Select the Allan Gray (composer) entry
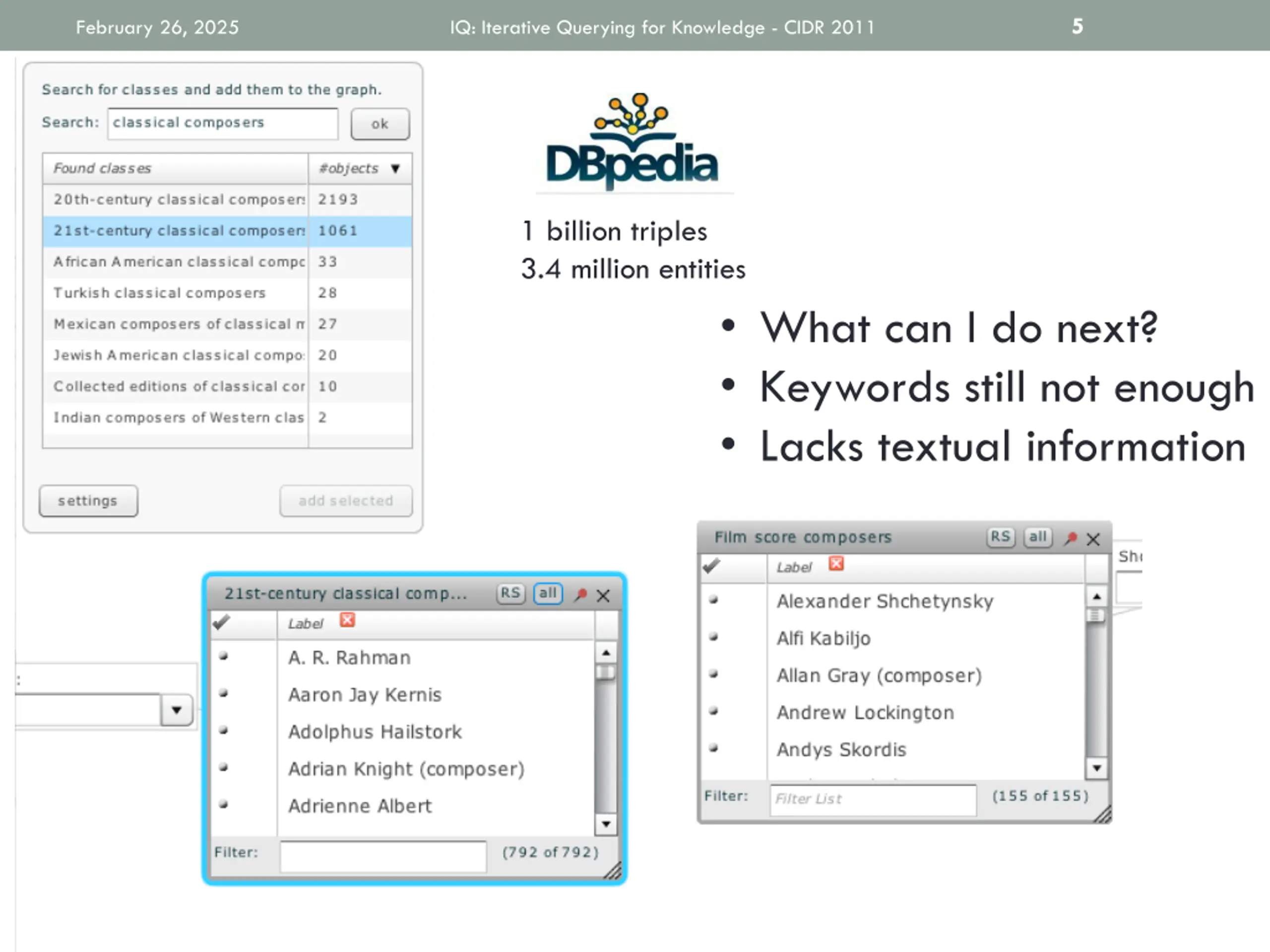The height and width of the screenshot is (952, 1270). coord(879,676)
